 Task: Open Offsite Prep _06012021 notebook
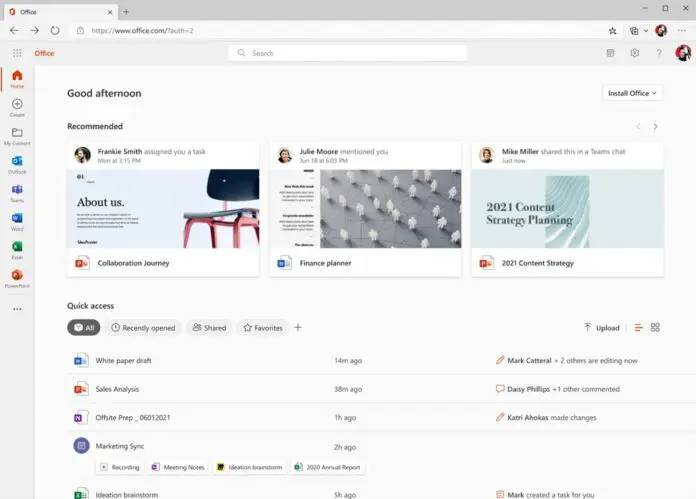pos(133,418)
